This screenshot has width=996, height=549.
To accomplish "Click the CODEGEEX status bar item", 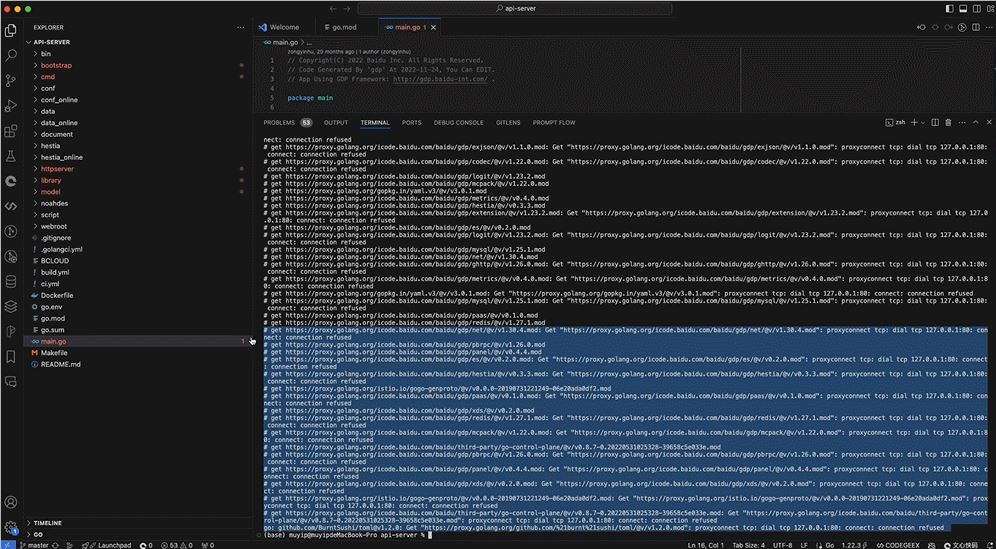I will (896, 545).
